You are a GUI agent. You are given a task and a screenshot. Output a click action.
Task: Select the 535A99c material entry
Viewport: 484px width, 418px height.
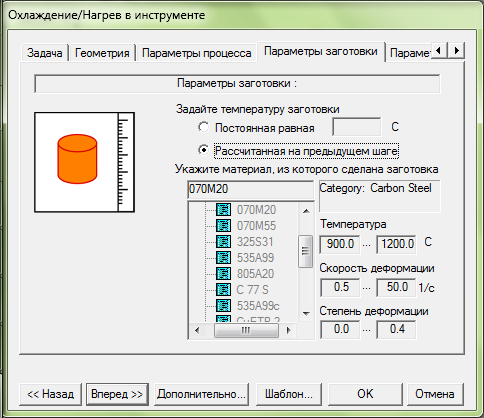(258, 306)
